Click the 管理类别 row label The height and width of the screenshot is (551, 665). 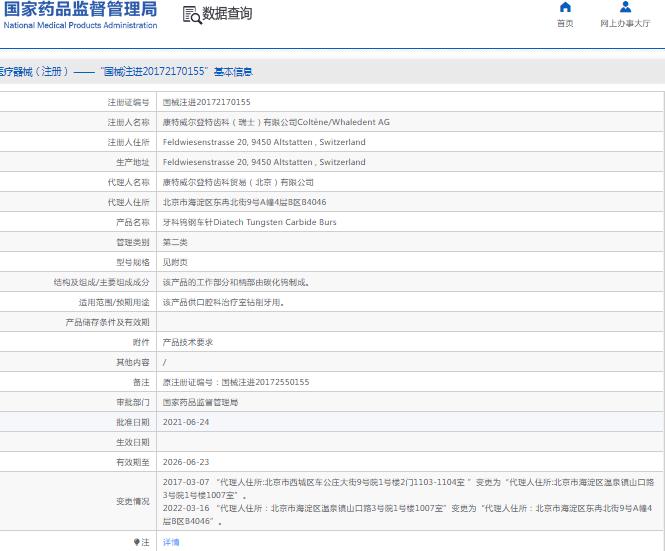132,242
